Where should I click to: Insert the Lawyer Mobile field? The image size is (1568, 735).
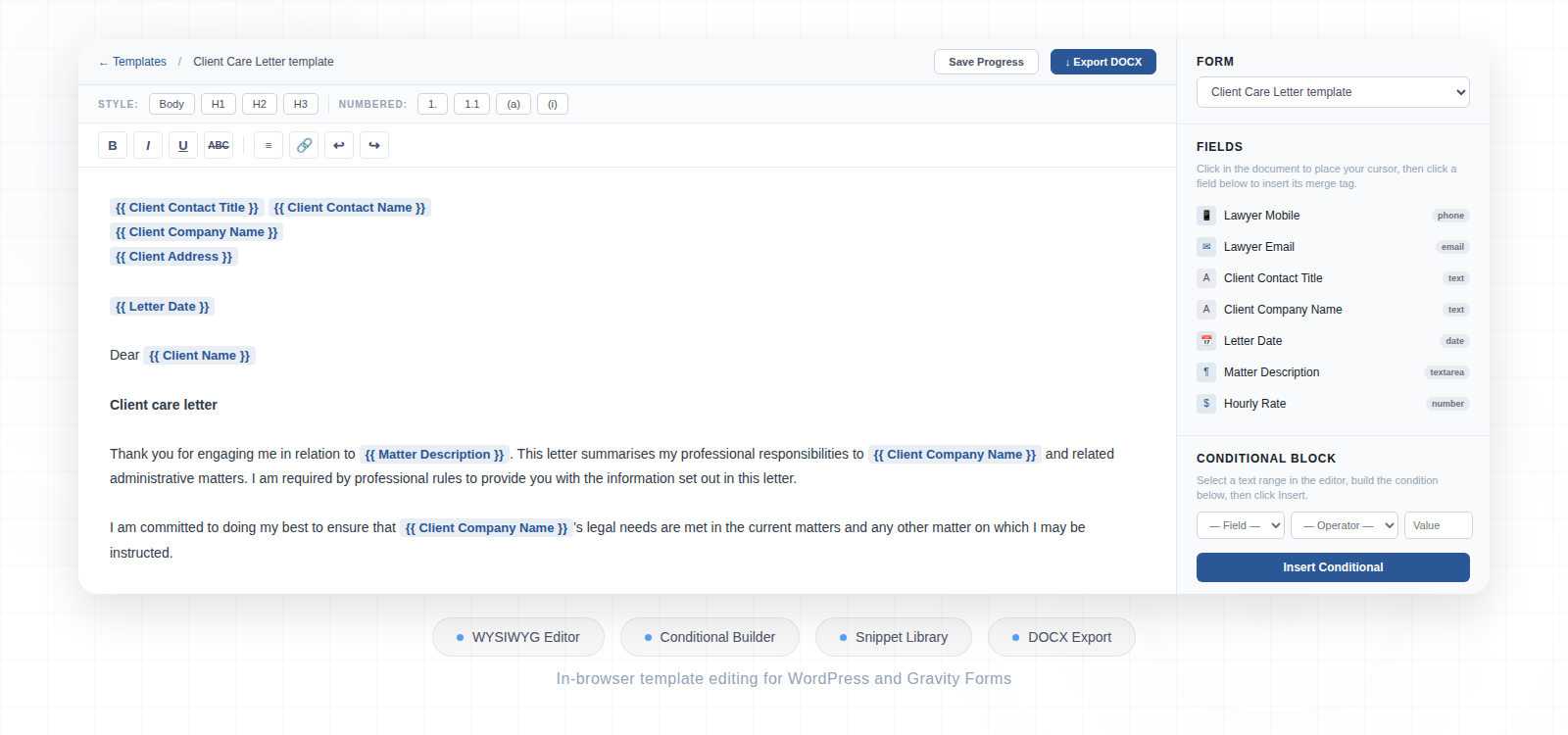click(1333, 216)
